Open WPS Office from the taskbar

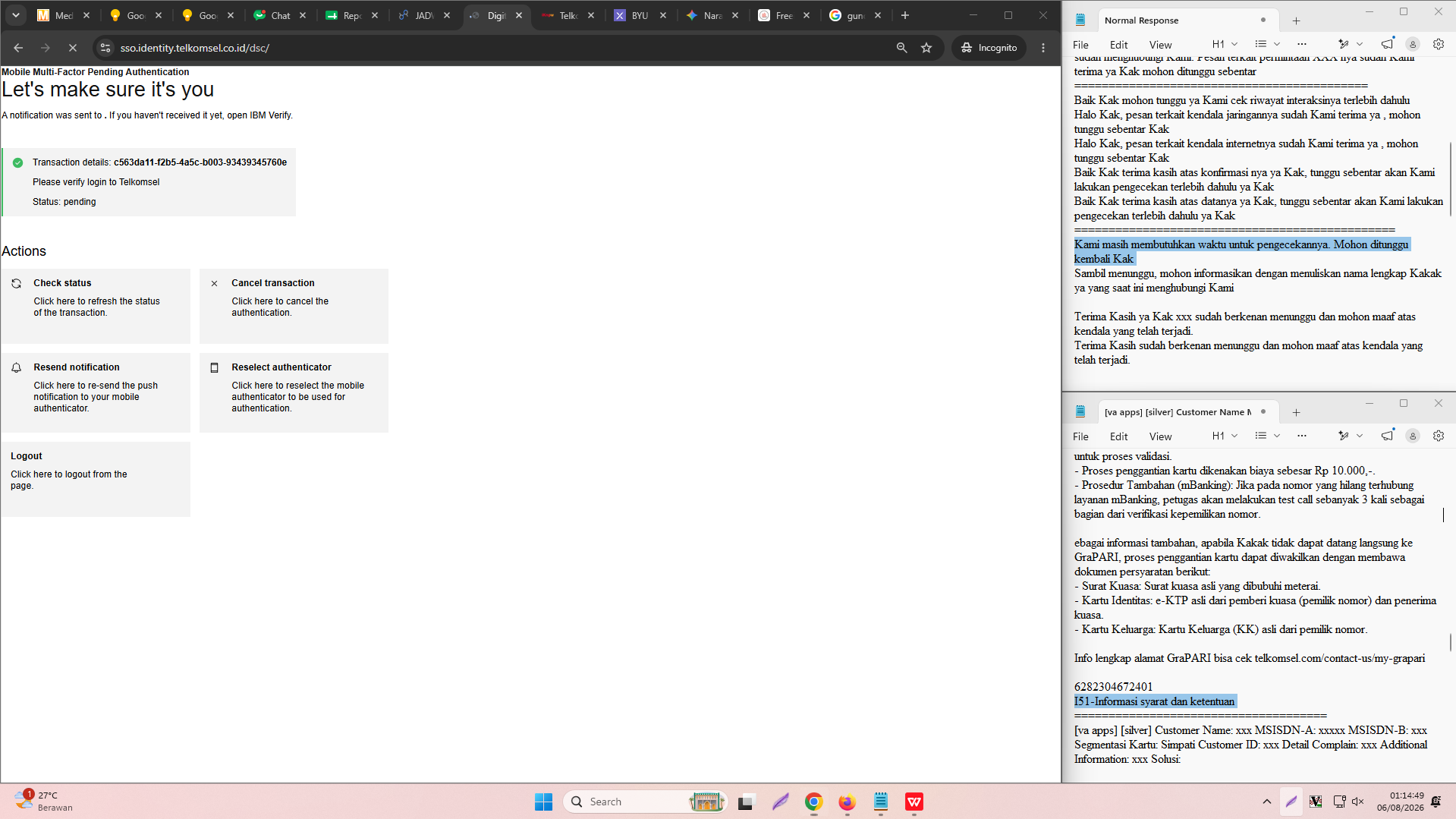(x=914, y=802)
